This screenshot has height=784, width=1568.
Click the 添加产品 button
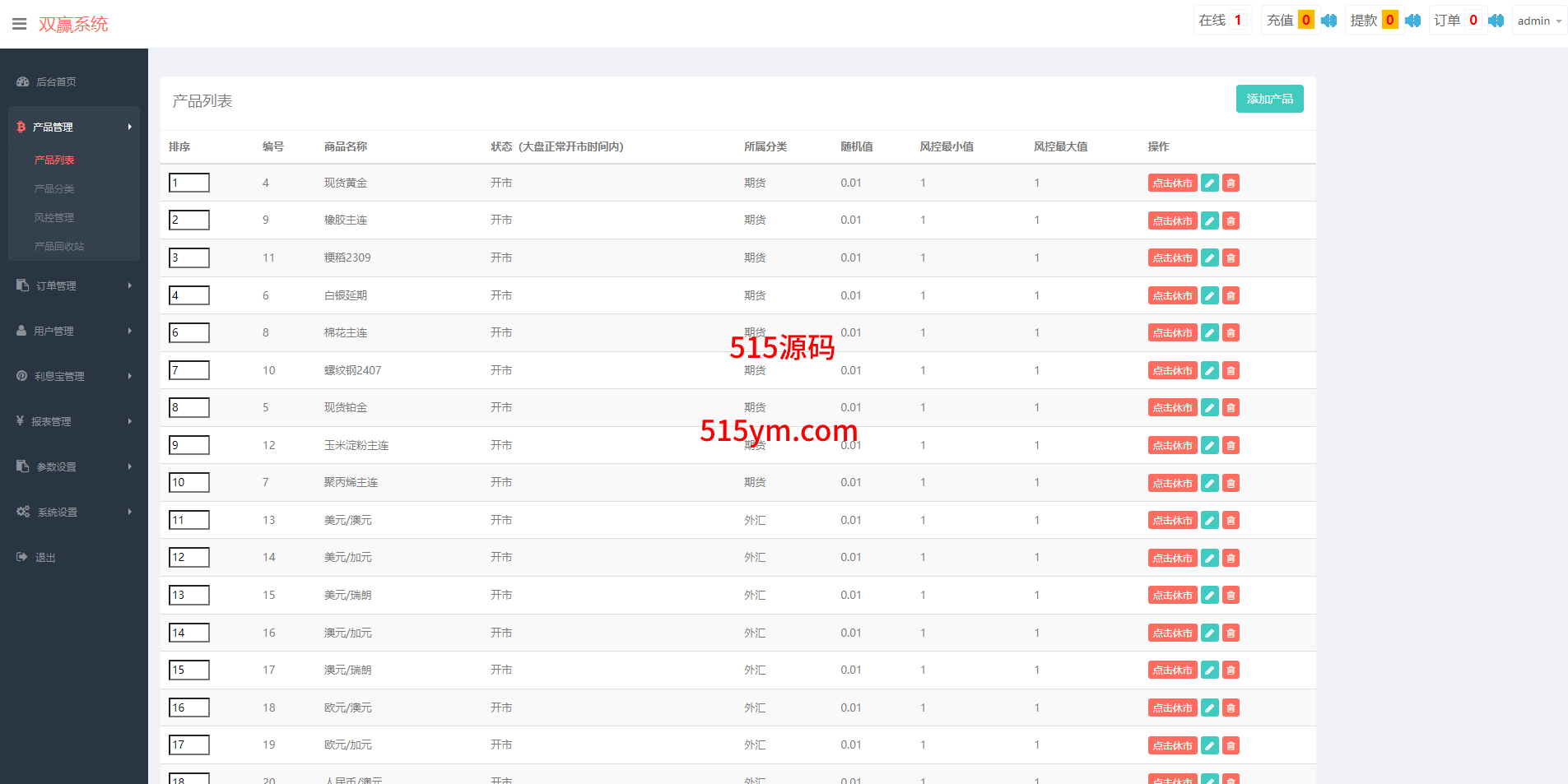pyautogui.click(x=1269, y=99)
